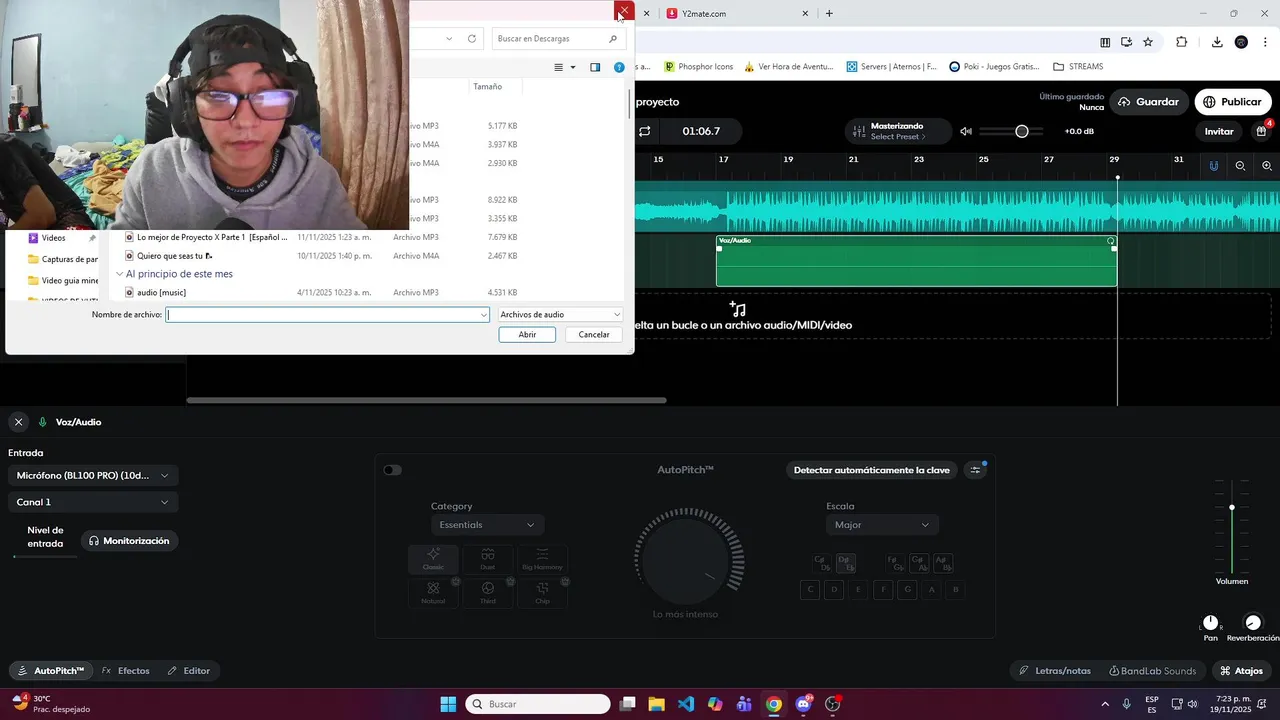Click the refresh icon in file dialog
The height and width of the screenshot is (720, 1280).
pos(472,39)
